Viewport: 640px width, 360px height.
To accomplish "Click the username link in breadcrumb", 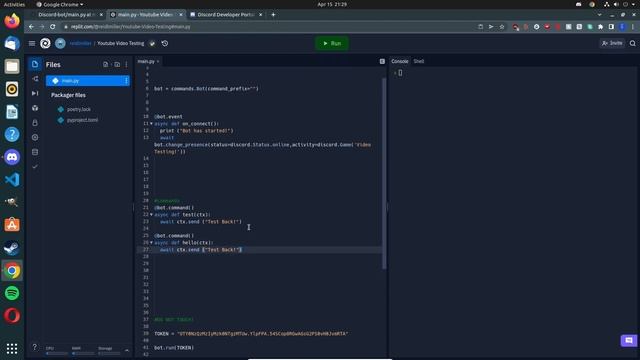I will click(x=80, y=43).
